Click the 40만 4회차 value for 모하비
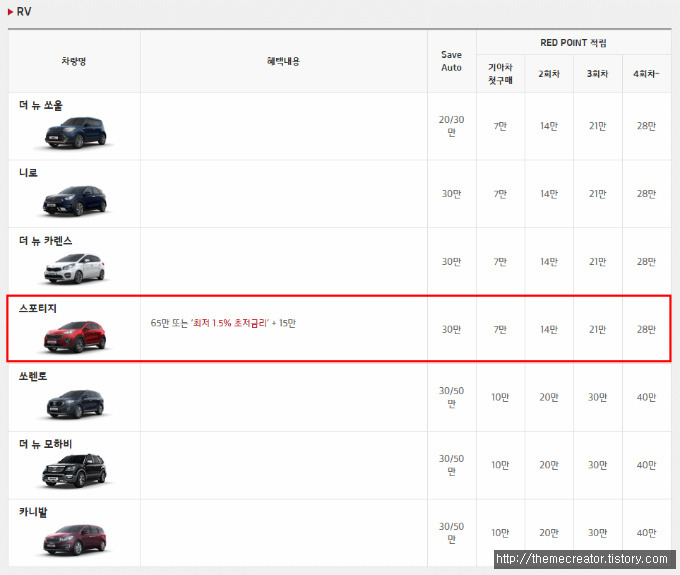Image resolution: width=680 pixels, height=575 pixels. coord(646,465)
